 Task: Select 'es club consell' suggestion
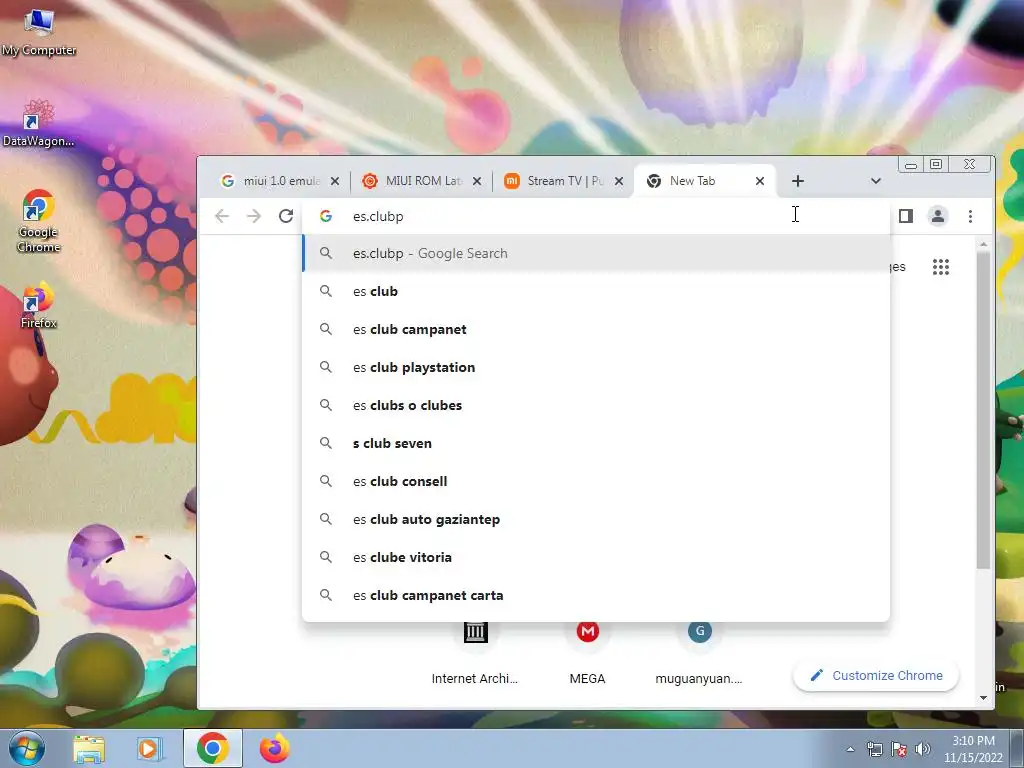point(596,481)
